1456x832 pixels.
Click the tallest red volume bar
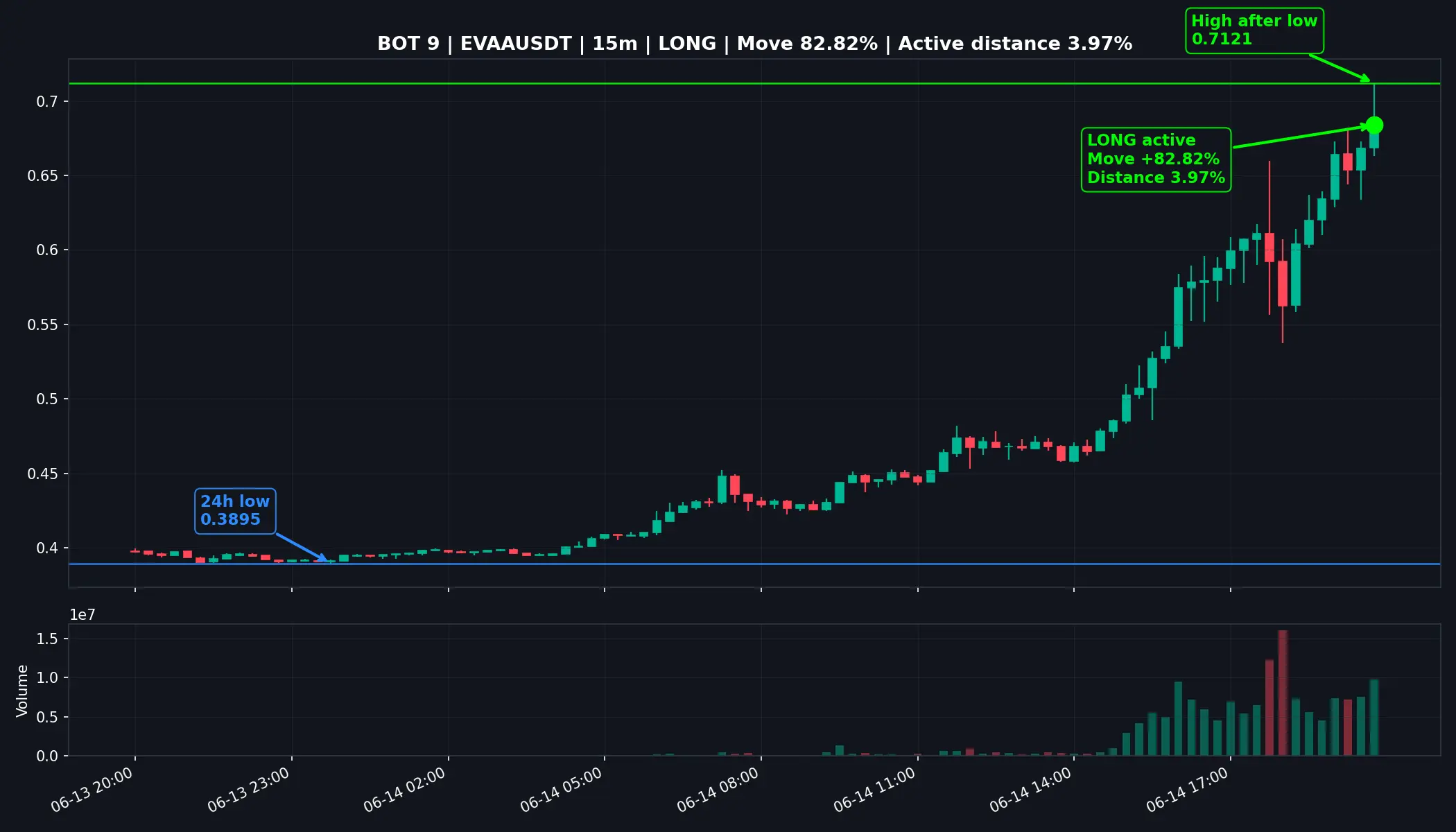(1283, 693)
